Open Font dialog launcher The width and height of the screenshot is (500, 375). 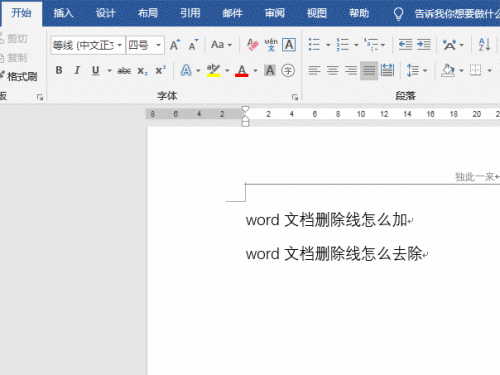[x=295, y=97]
